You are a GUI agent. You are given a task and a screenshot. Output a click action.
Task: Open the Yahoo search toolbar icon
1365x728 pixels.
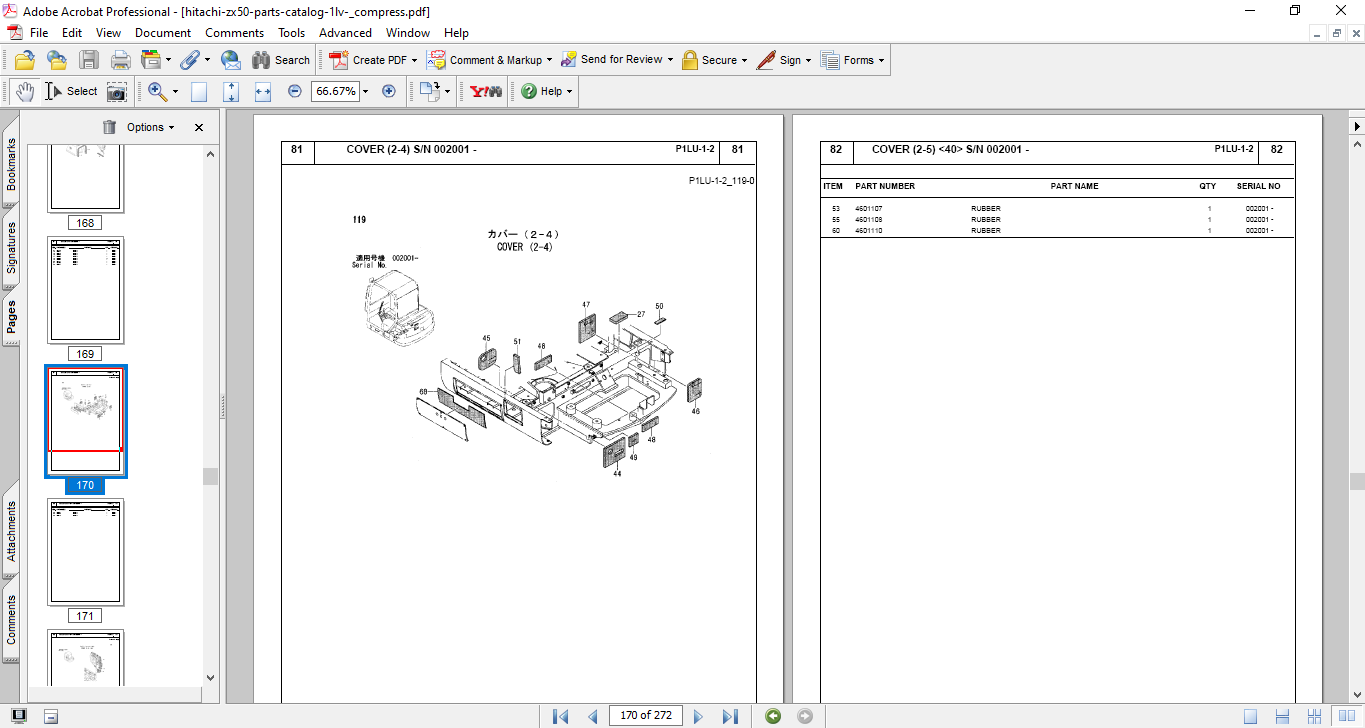483,91
